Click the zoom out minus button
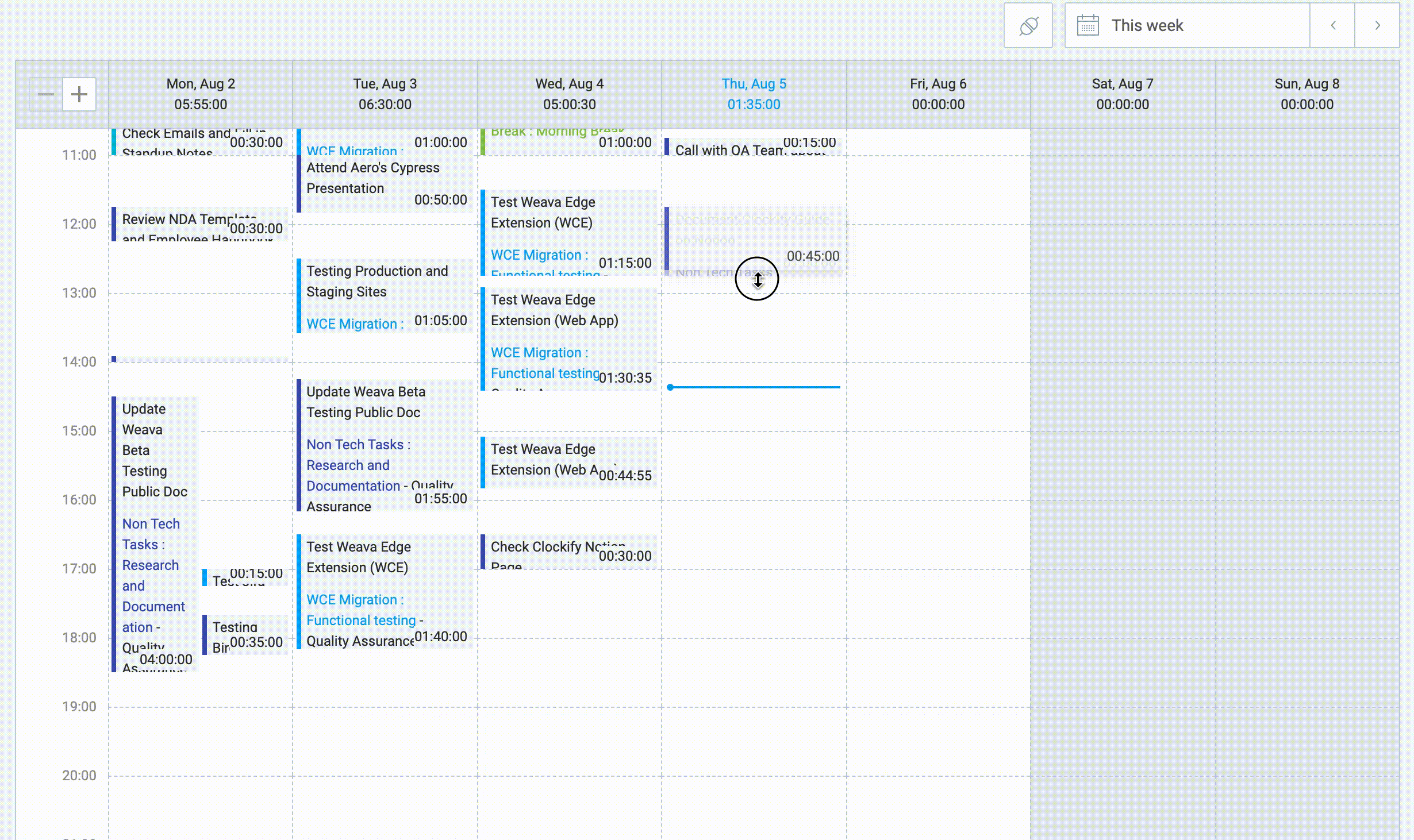Screen dimensions: 1414x840 coord(46,94)
